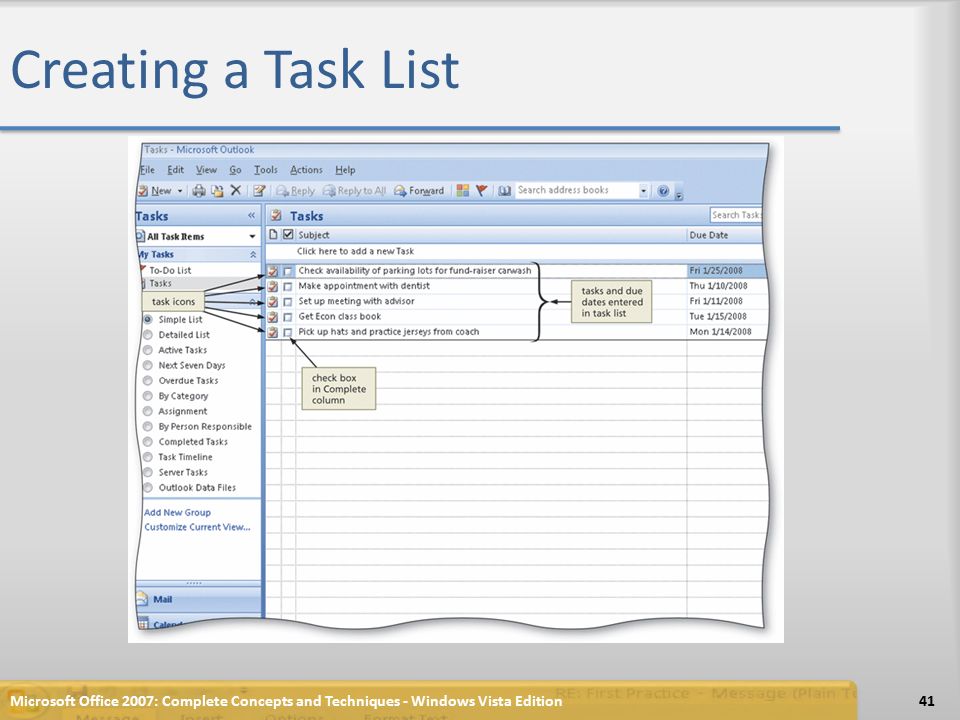Check complete box for advisor meeting
This screenshot has height=720, width=960.
tap(288, 301)
